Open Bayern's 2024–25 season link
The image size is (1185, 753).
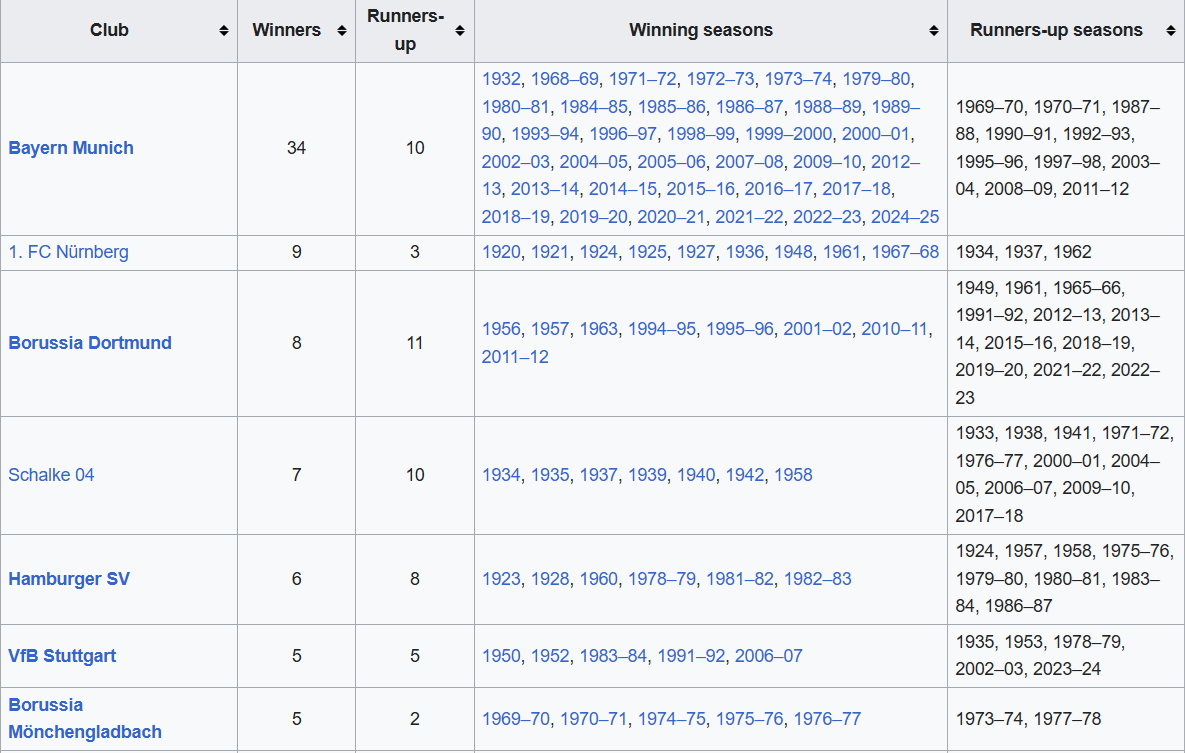(905, 217)
